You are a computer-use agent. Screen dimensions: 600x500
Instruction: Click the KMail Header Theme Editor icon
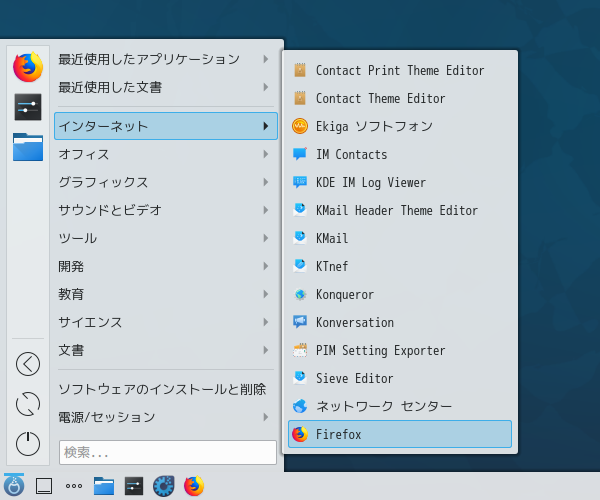300,210
